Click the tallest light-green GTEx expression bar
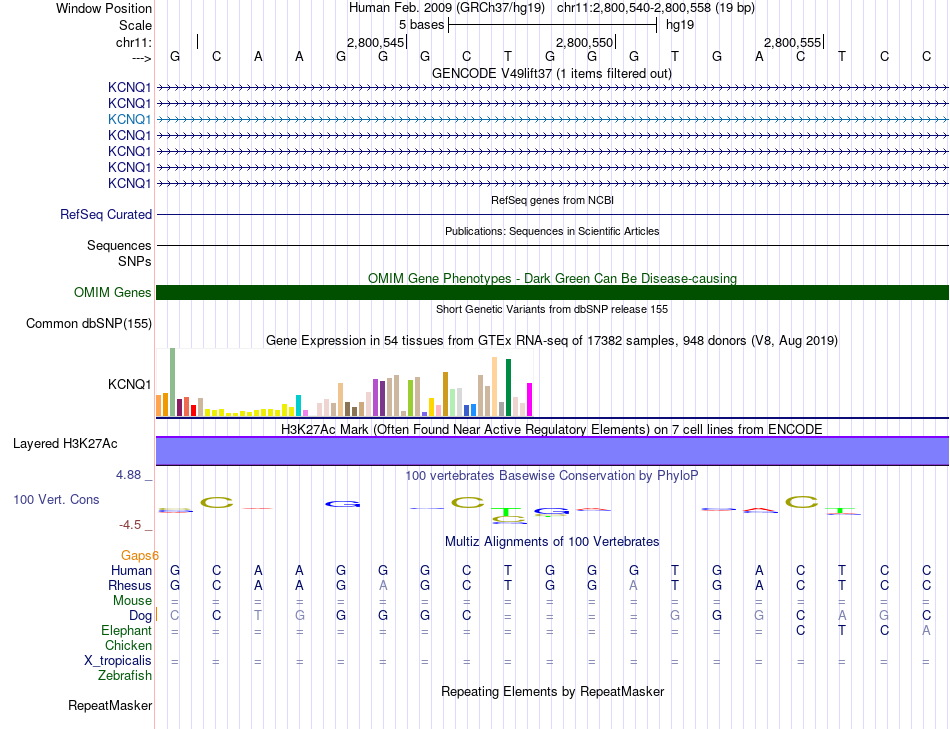Screen dimensions: 950x729 pyautogui.click(x=172, y=381)
